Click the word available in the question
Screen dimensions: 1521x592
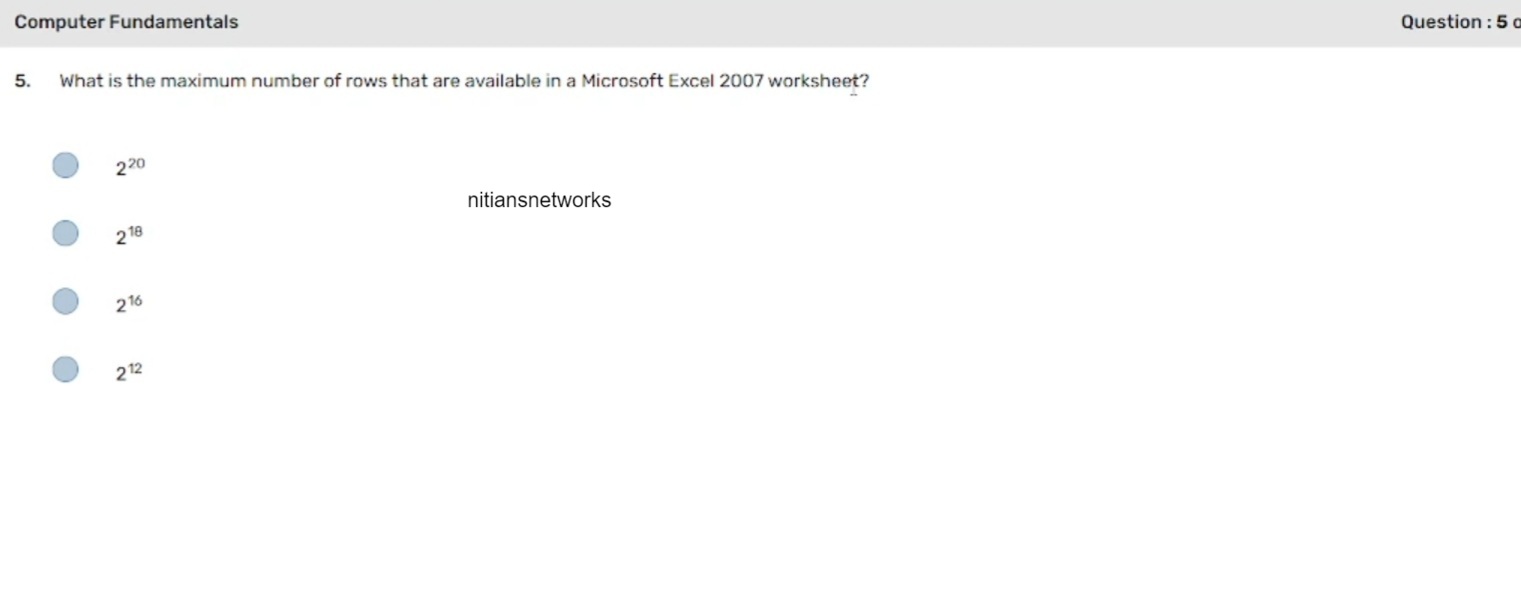click(502, 81)
